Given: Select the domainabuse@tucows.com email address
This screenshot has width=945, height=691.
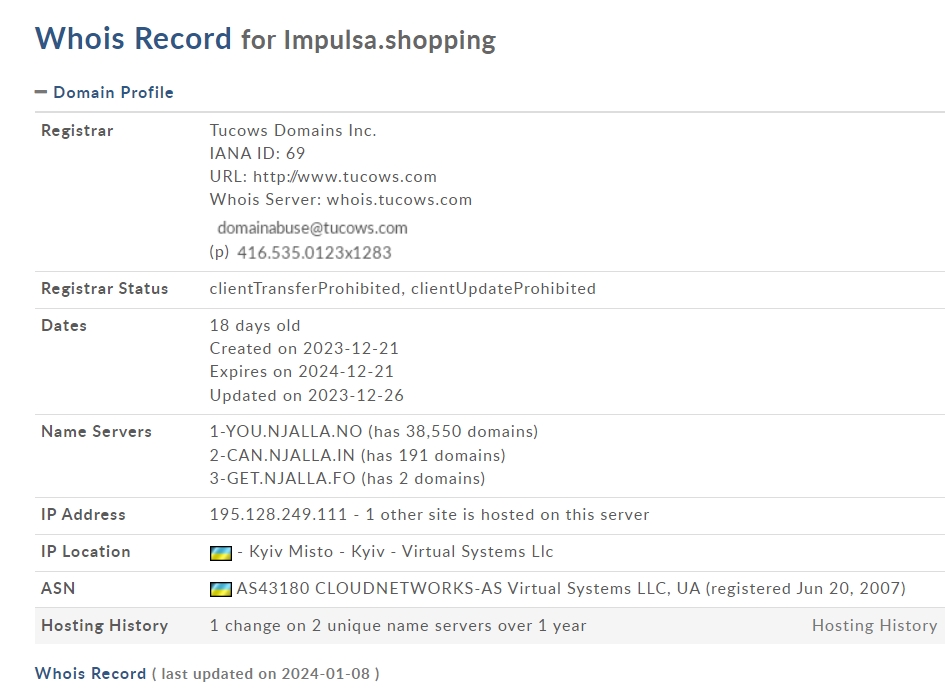Looking at the screenshot, I should point(312,228).
